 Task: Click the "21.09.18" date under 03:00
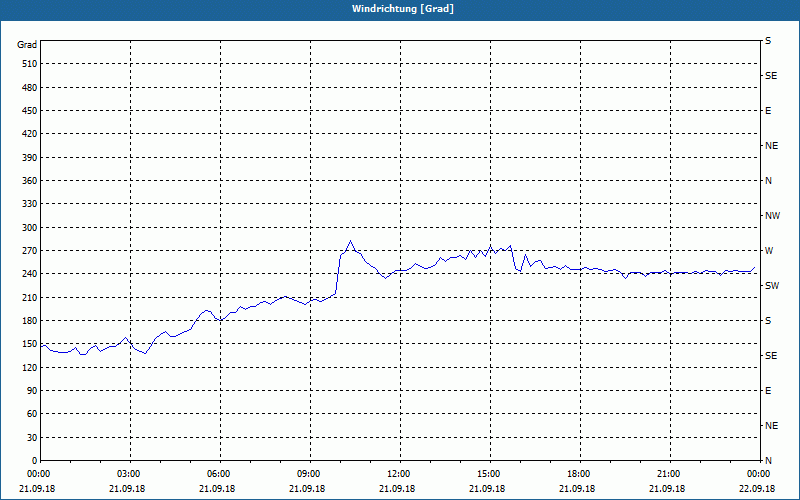point(127,488)
